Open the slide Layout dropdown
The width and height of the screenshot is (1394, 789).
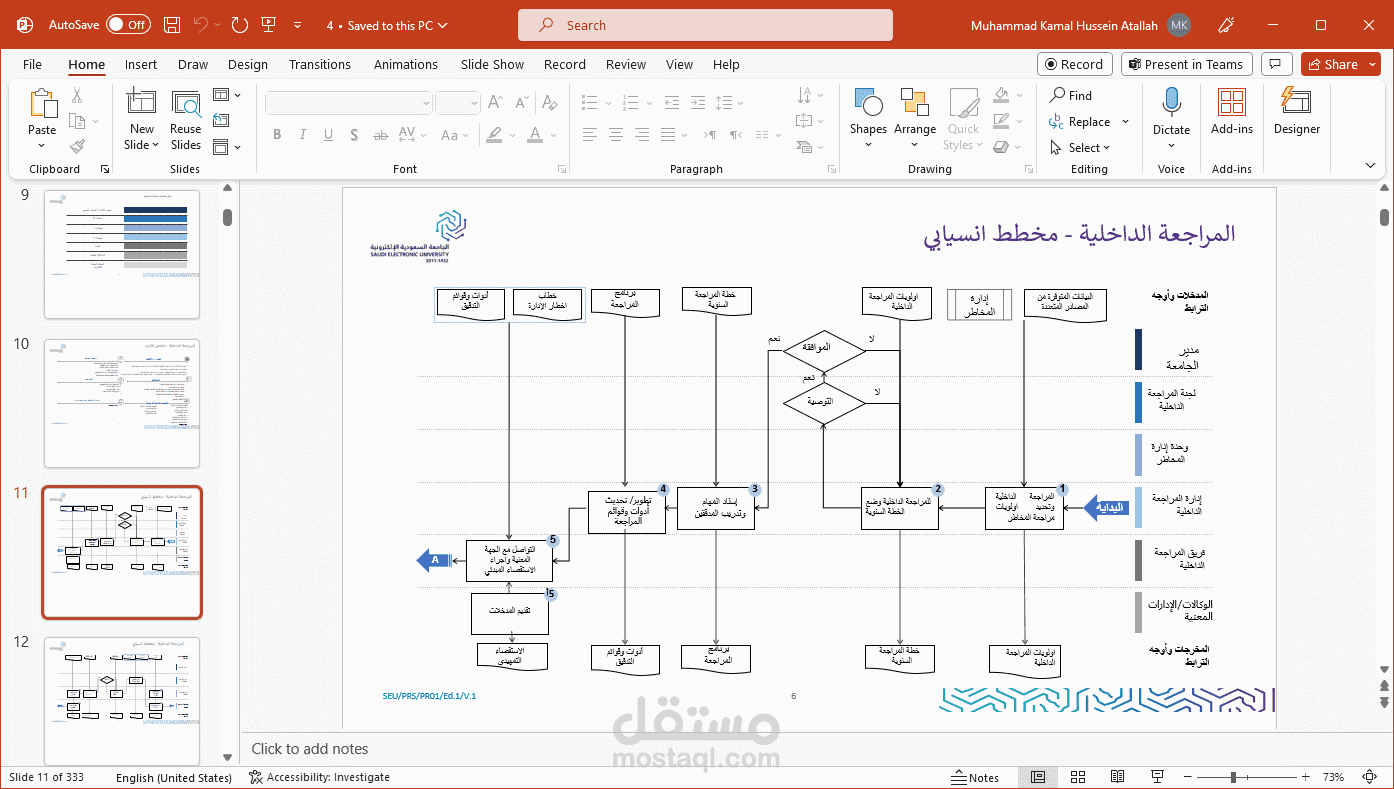pos(227,95)
